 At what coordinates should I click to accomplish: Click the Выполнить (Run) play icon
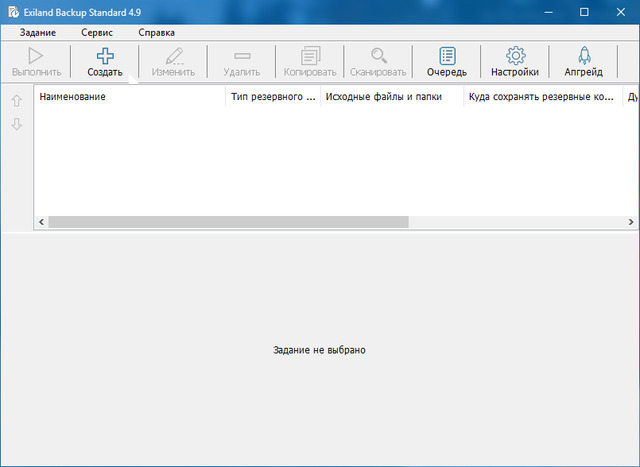pyautogui.click(x=36, y=56)
